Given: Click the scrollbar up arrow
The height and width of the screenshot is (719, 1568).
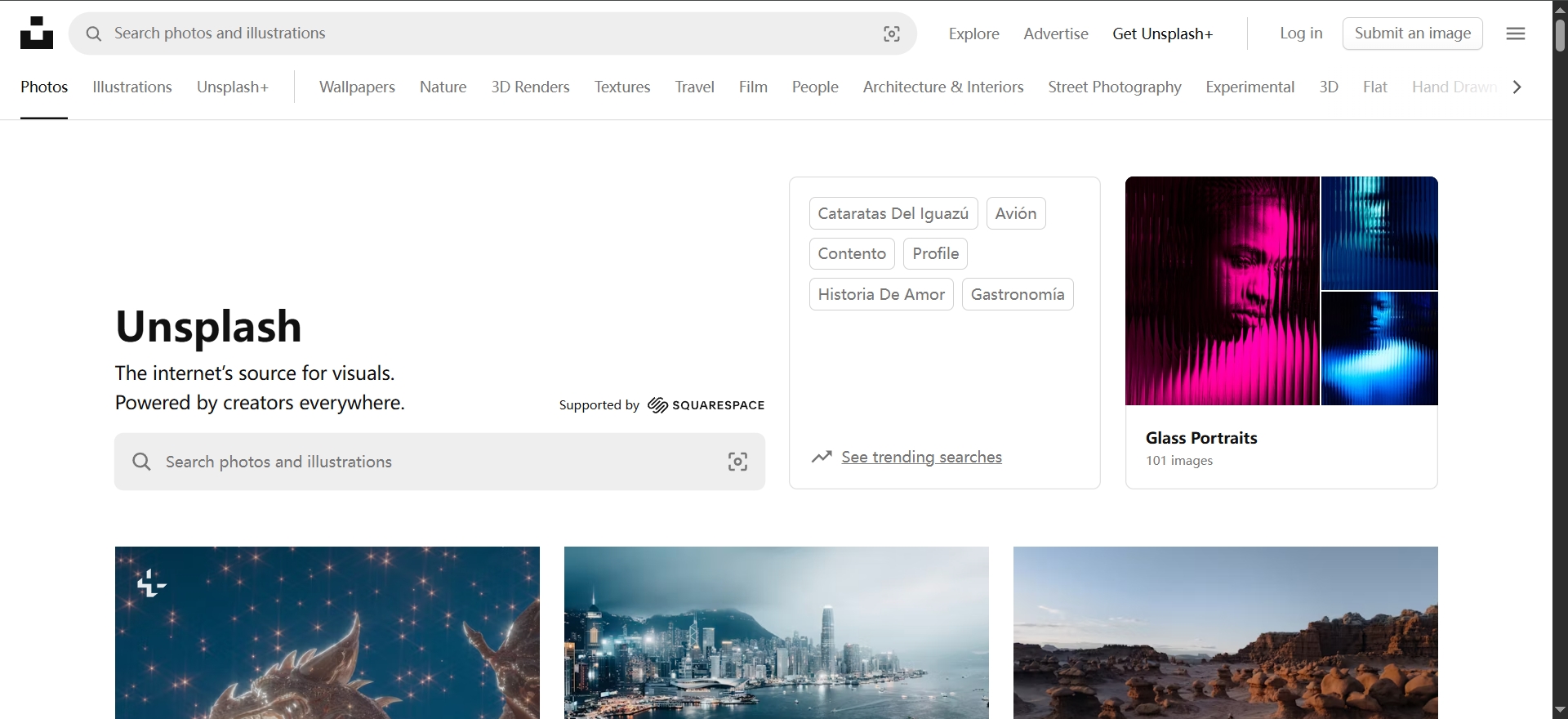Looking at the screenshot, I should point(1560,9).
